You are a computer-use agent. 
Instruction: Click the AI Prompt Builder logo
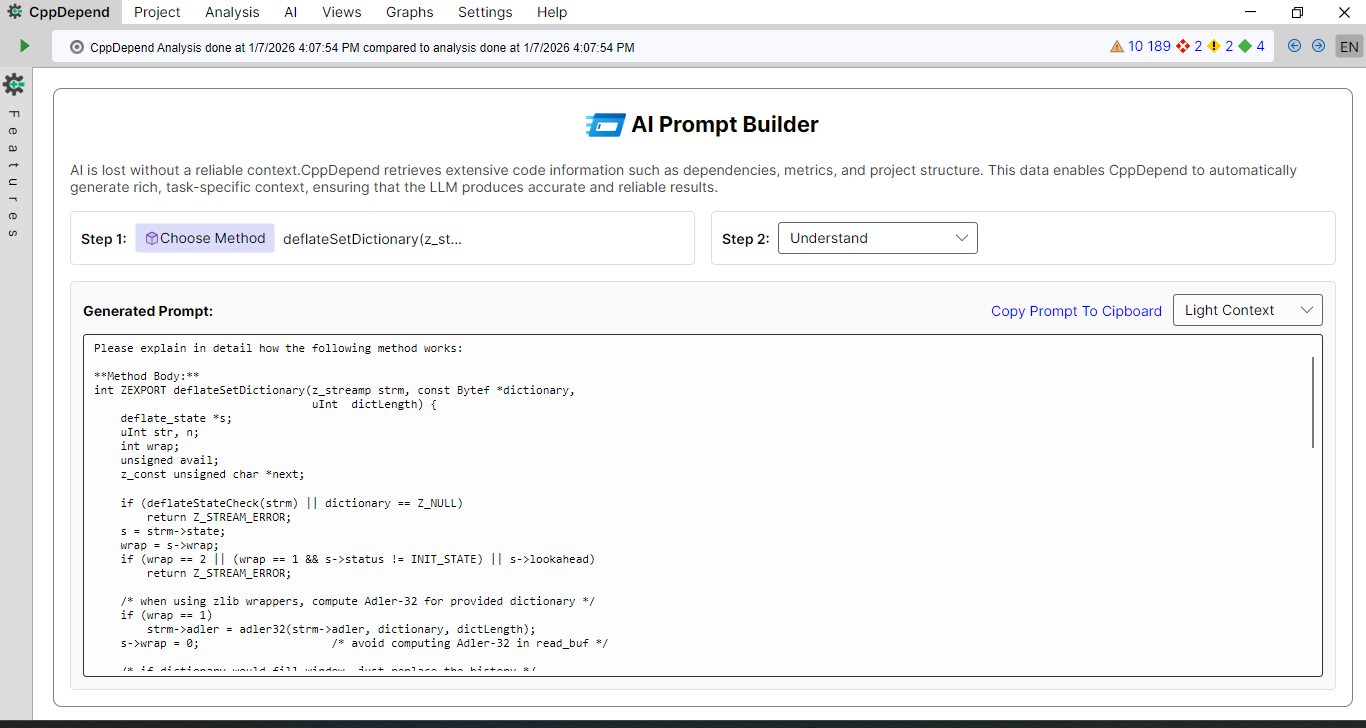603,124
